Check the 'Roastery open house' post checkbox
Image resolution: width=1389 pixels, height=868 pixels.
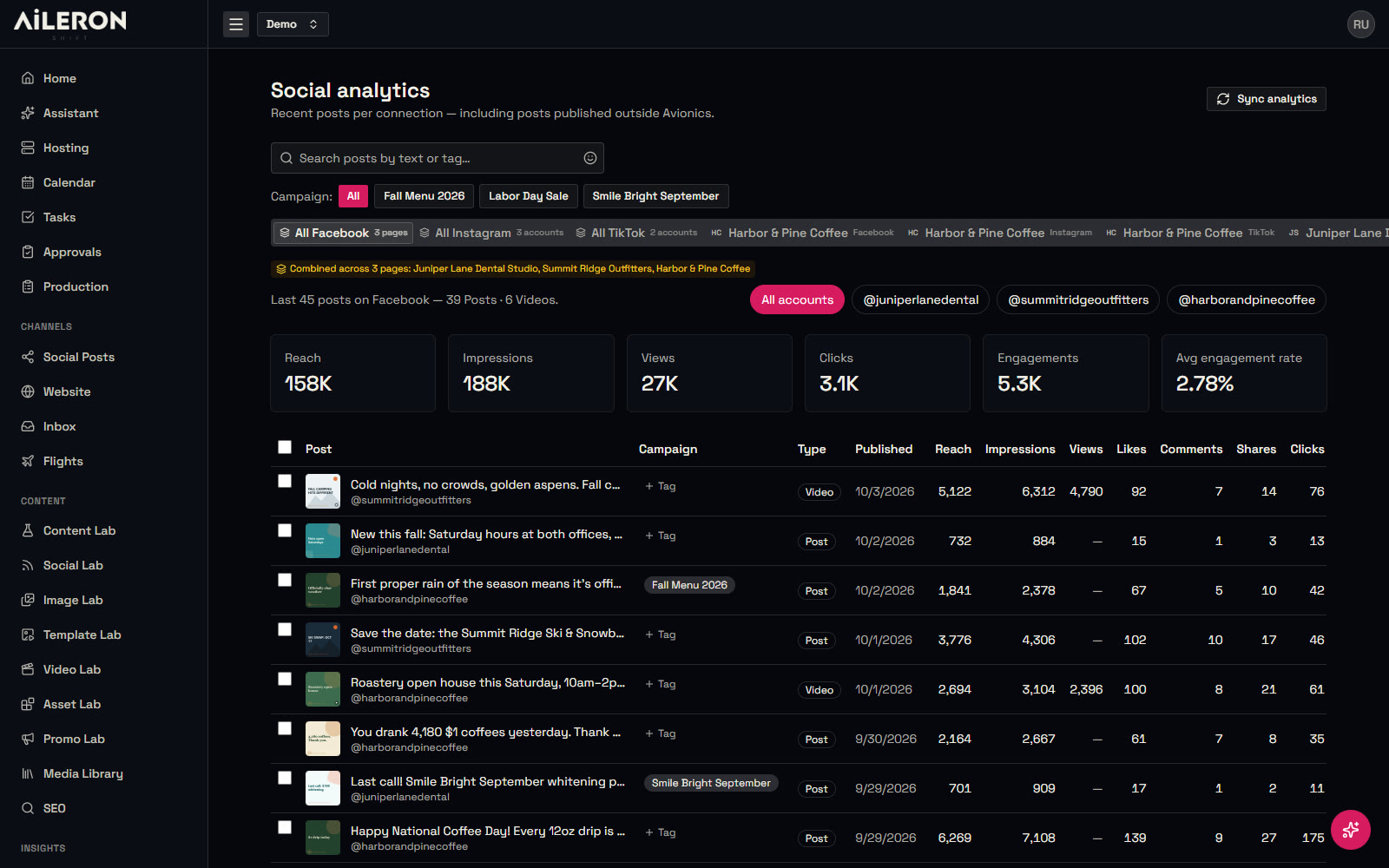tap(285, 679)
